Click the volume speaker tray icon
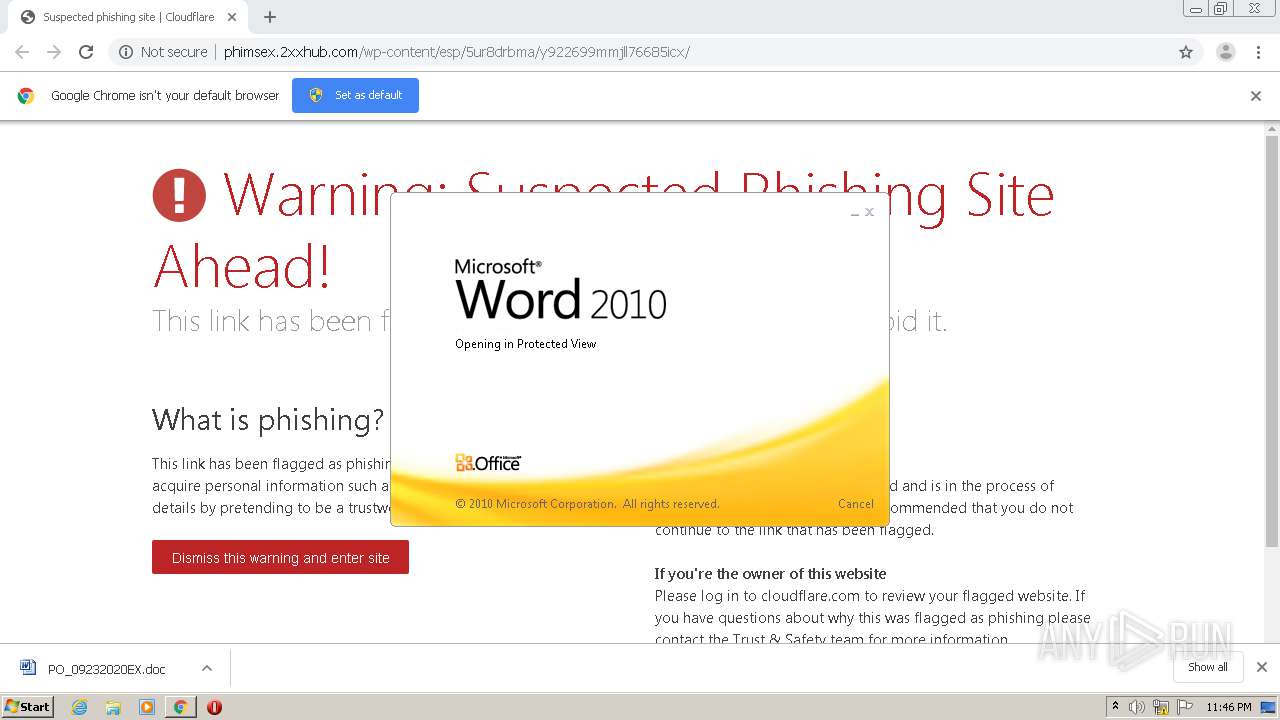The width and height of the screenshot is (1280, 720). [x=1137, y=707]
